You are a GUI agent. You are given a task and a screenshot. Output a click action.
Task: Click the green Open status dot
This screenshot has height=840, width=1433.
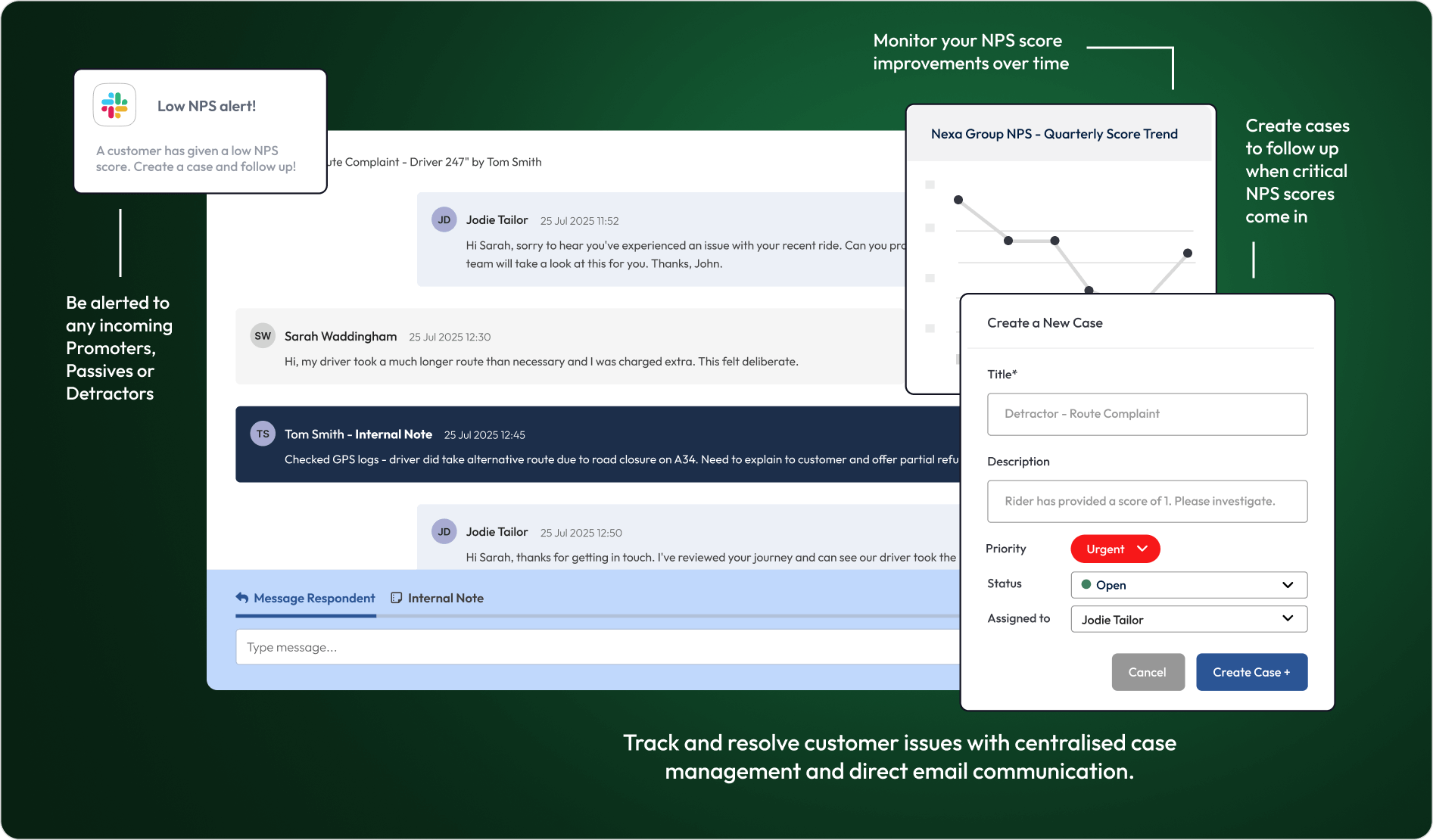[x=1086, y=585]
